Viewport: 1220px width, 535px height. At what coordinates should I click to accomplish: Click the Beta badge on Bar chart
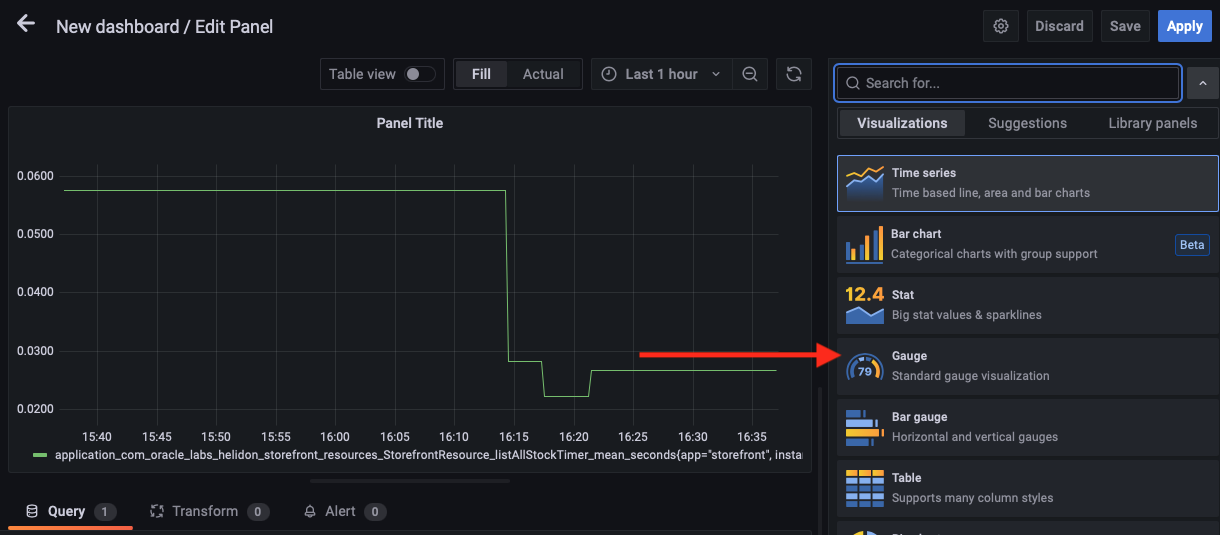coord(1192,245)
